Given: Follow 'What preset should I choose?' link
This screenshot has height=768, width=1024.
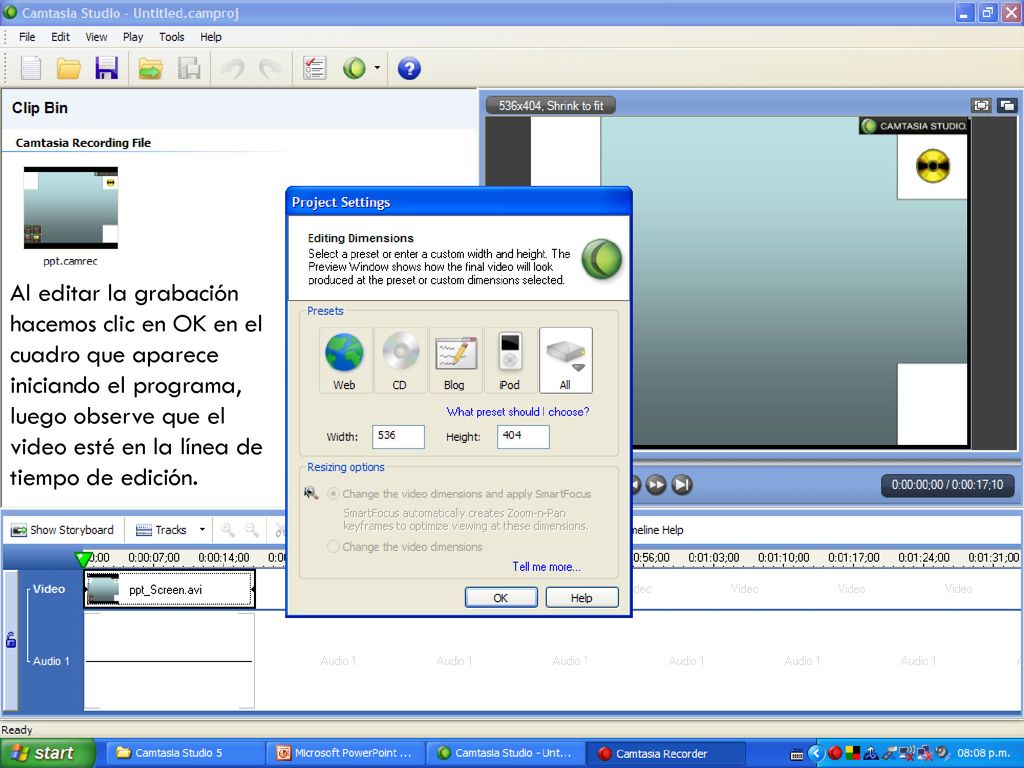Looking at the screenshot, I should (x=518, y=412).
